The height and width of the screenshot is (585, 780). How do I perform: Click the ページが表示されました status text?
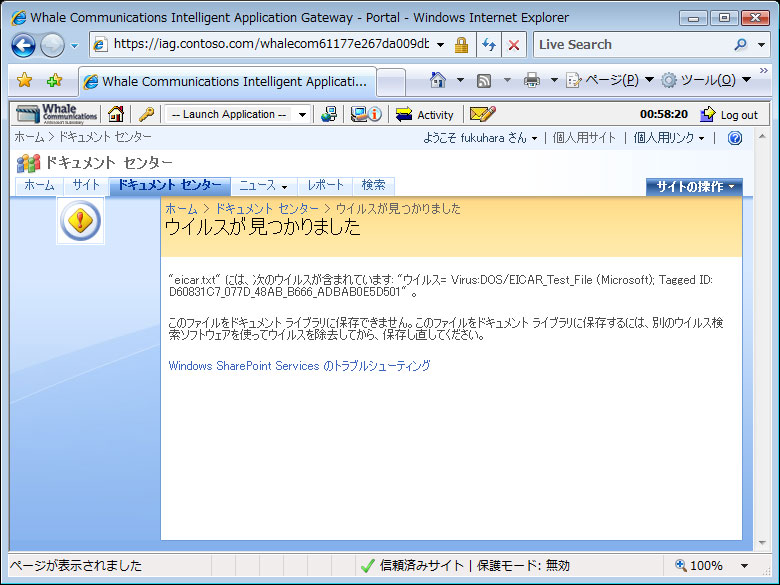pos(76,566)
